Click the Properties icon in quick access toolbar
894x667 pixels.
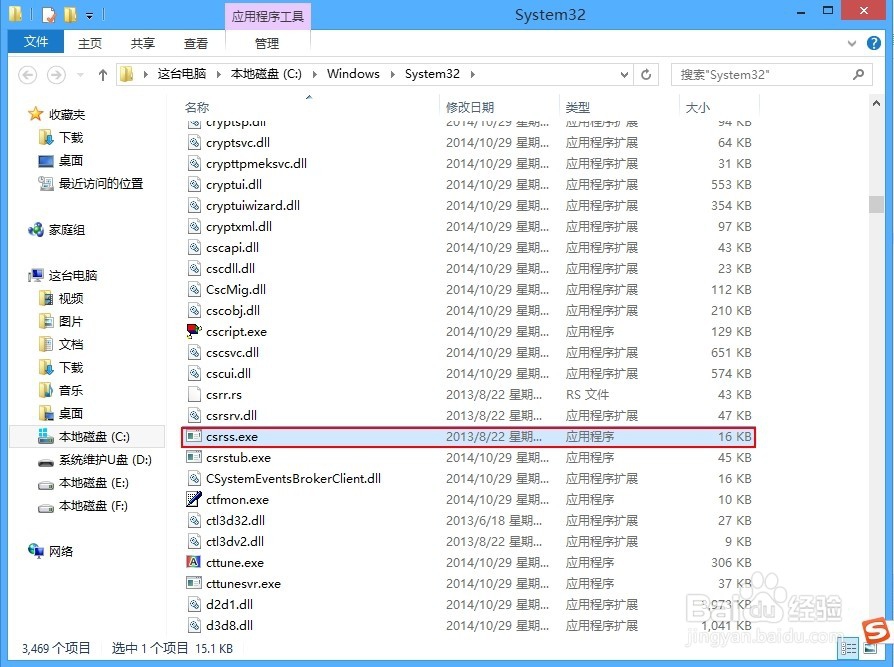tap(49, 14)
